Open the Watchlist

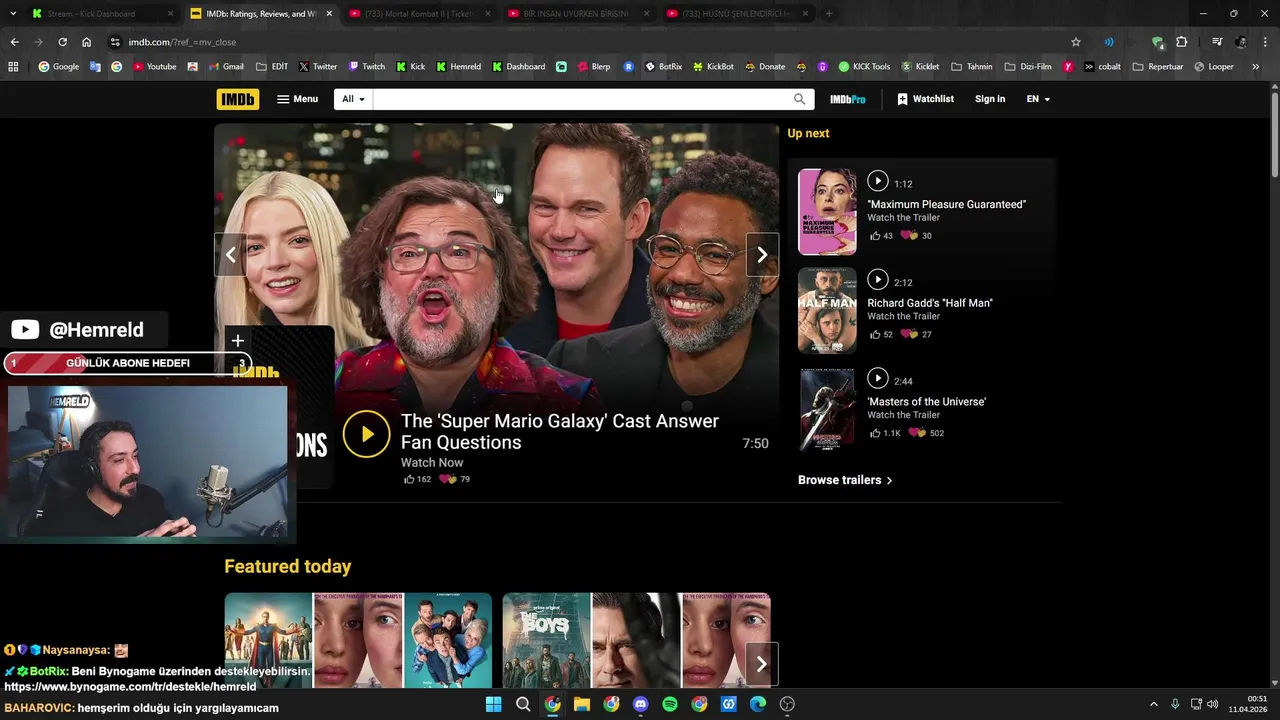click(x=925, y=99)
